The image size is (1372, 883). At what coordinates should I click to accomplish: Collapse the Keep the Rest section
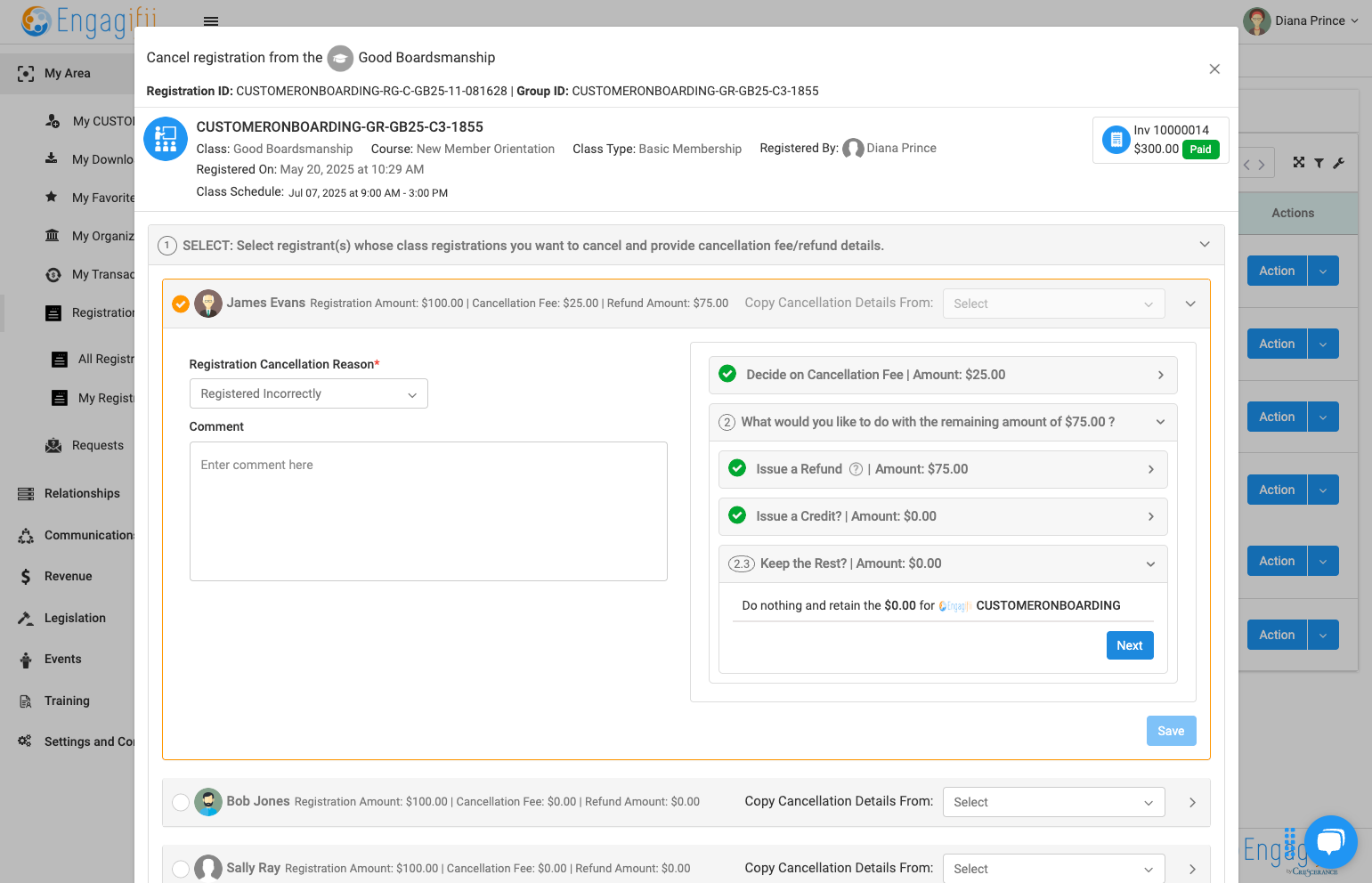point(943,563)
